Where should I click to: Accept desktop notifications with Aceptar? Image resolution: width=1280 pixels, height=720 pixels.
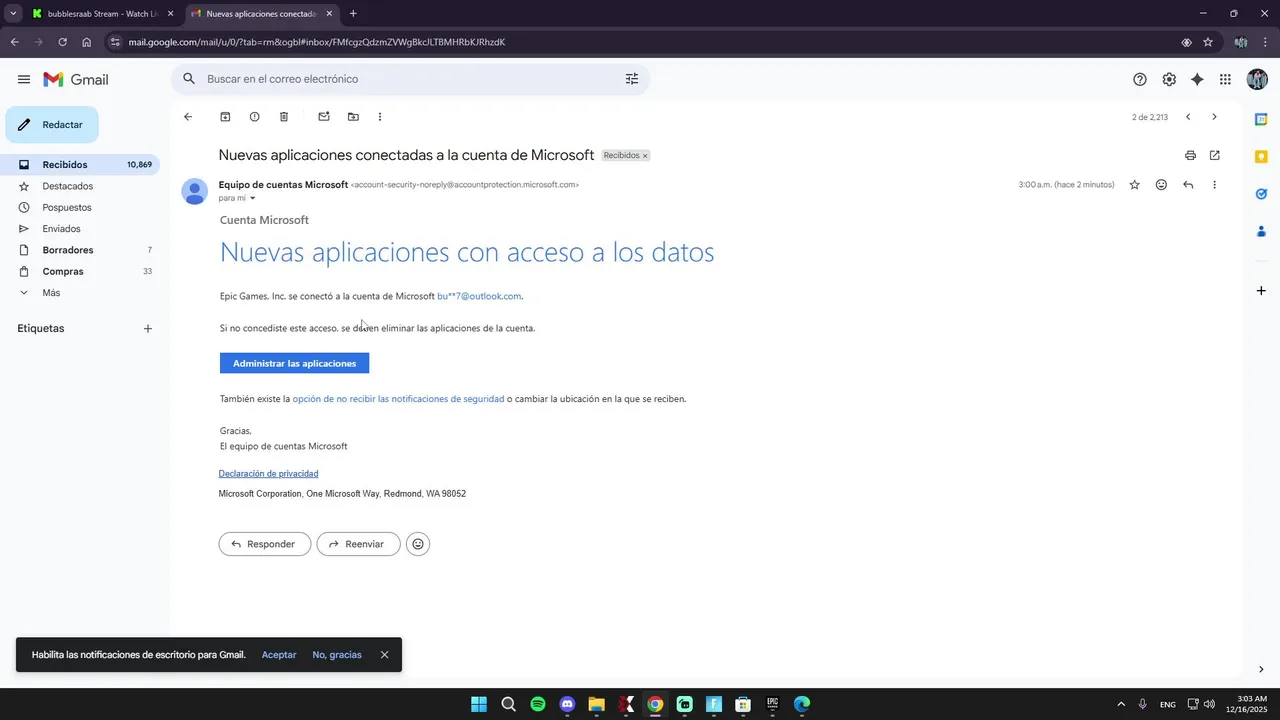(x=279, y=655)
